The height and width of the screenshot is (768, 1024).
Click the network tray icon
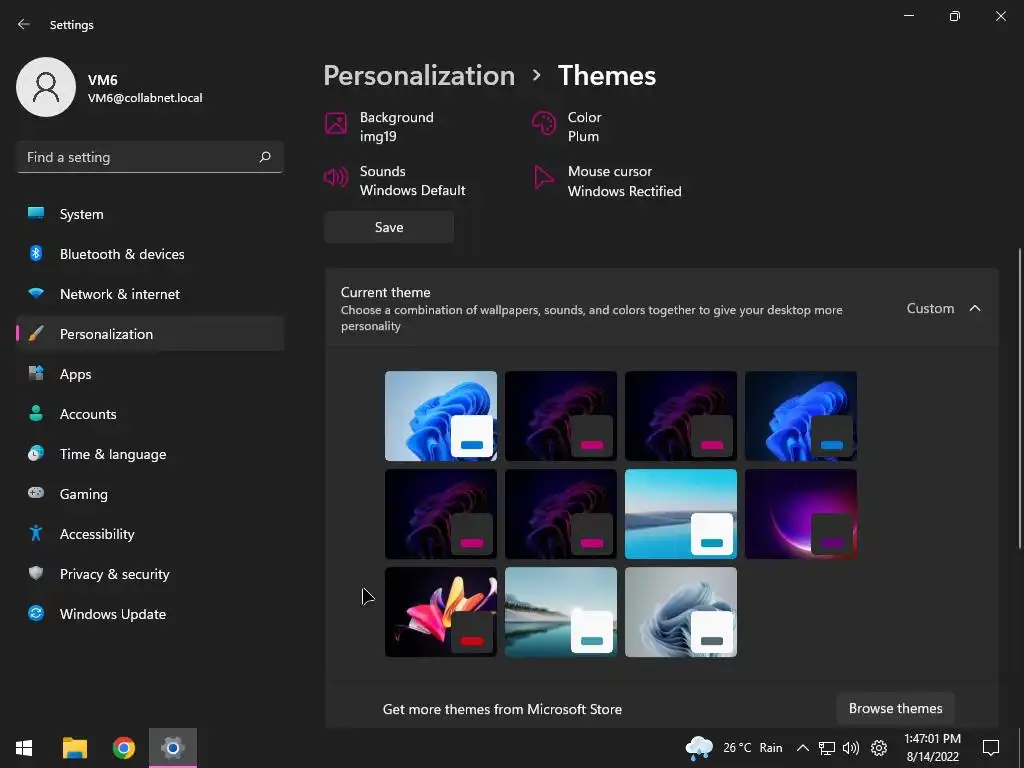coord(827,748)
